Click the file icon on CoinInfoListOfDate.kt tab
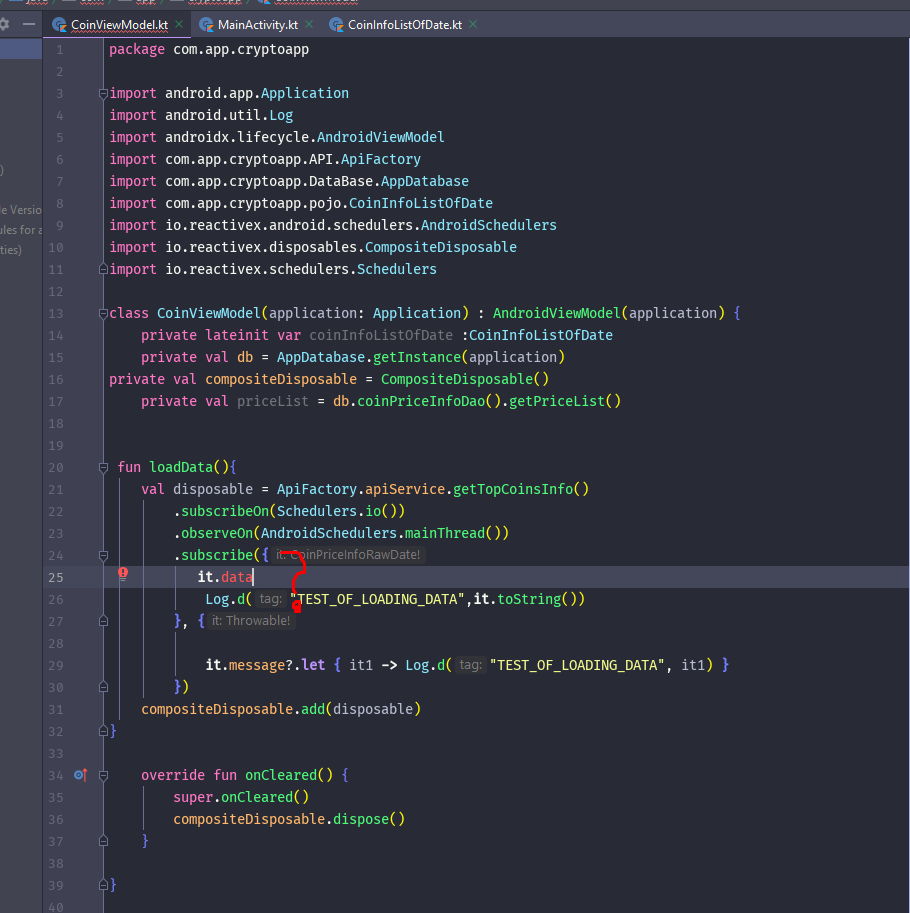Image resolution: width=910 pixels, height=913 pixels. click(x=337, y=25)
